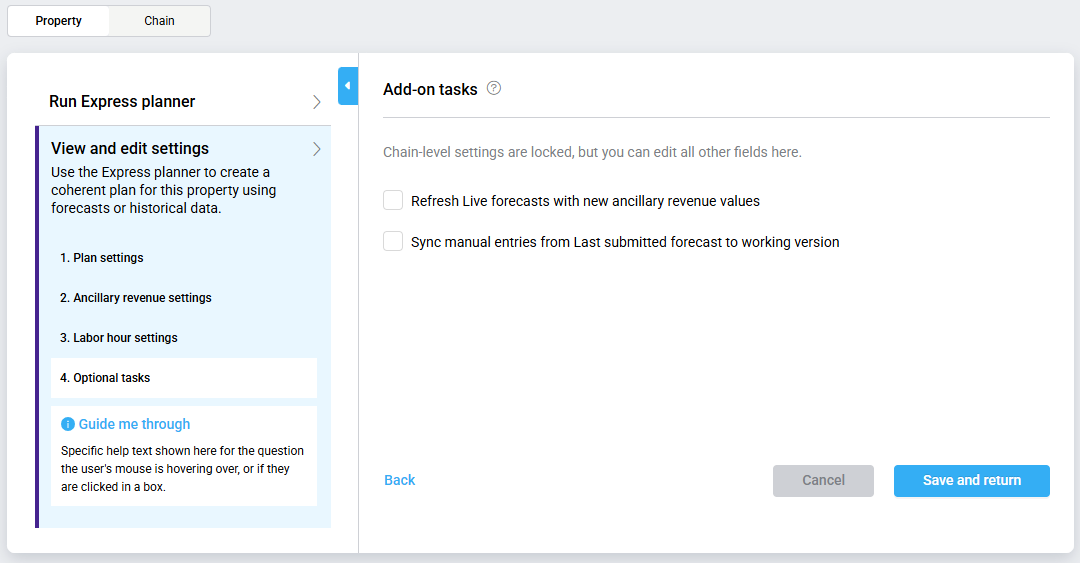Click the Back link
The width and height of the screenshot is (1080, 563).
[x=399, y=481]
